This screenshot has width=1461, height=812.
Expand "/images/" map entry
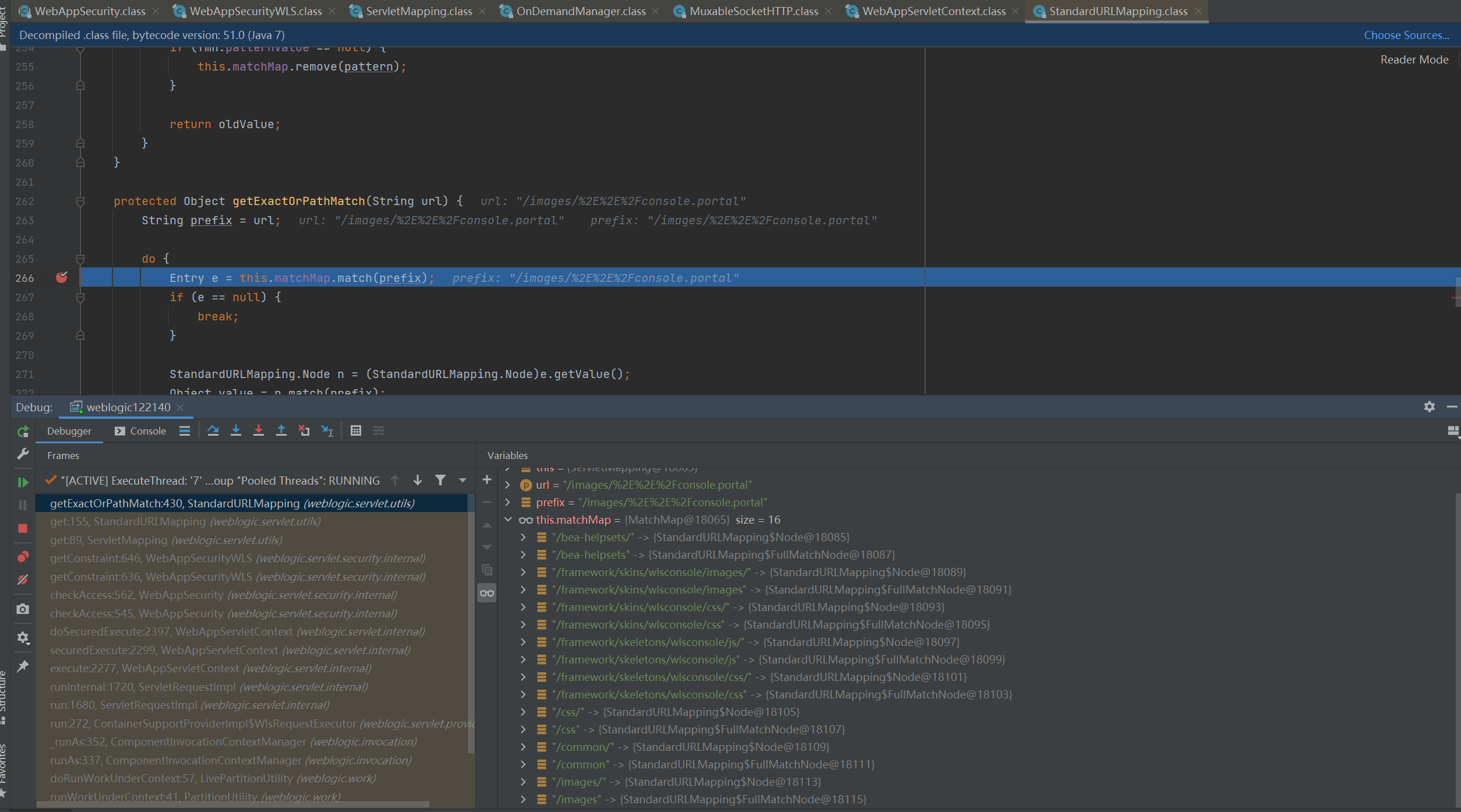pyautogui.click(x=523, y=782)
